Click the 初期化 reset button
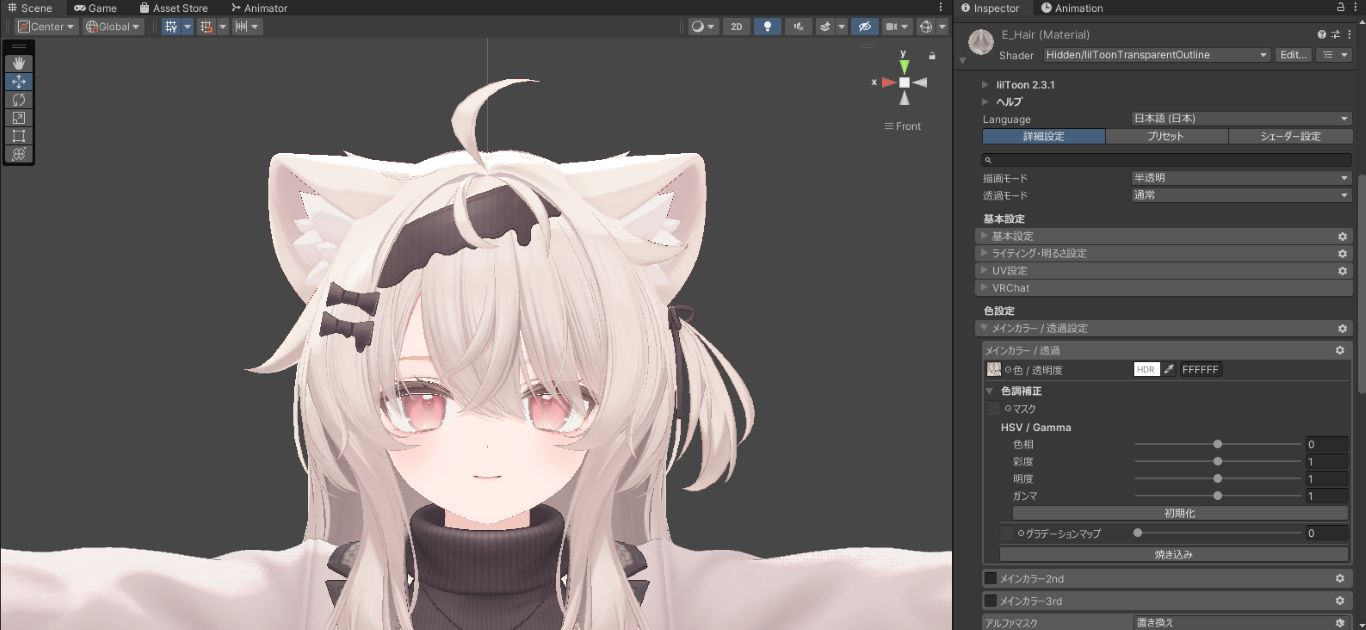1366x630 pixels. pyautogui.click(x=1179, y=513)
